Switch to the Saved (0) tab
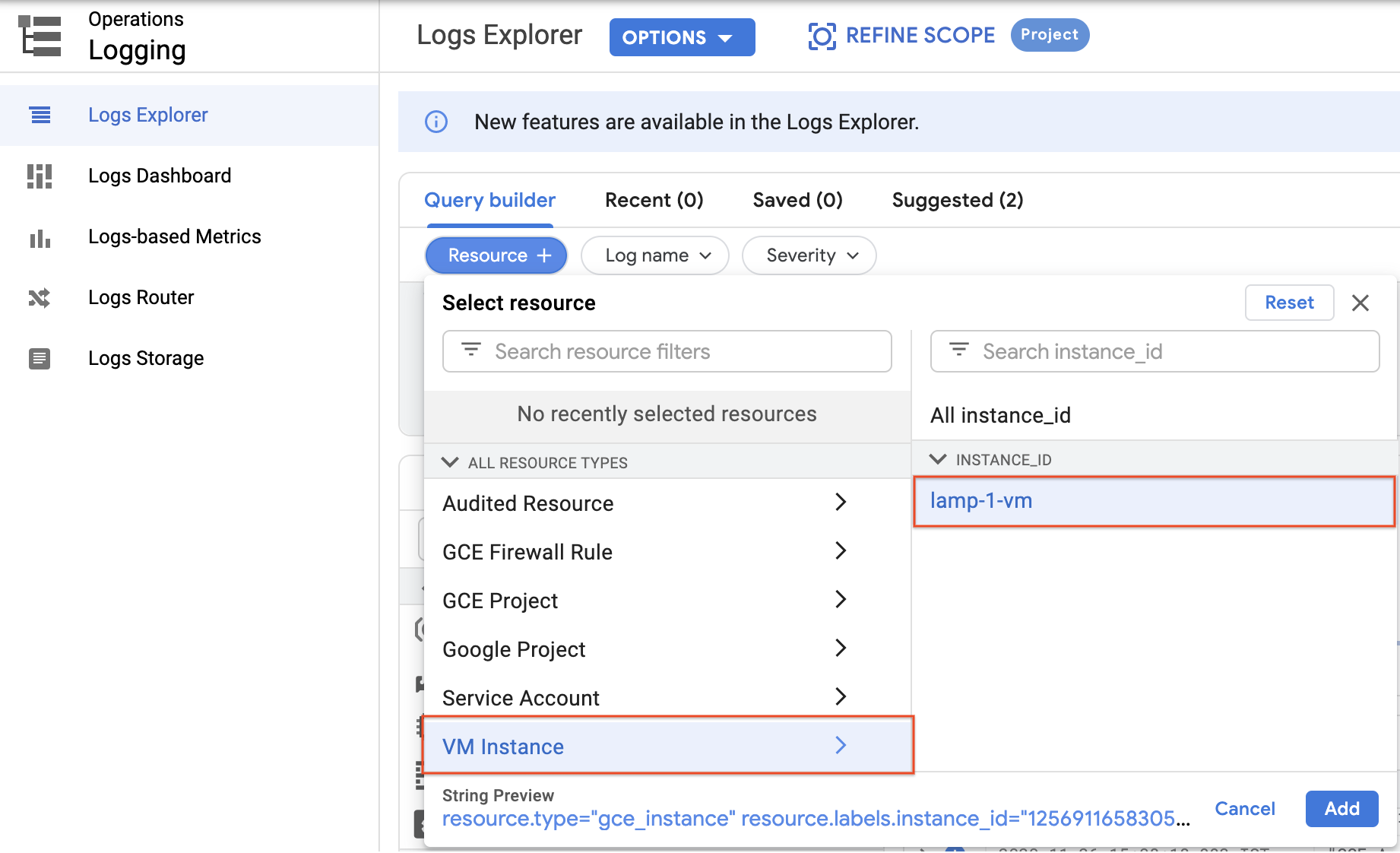 pyautogui.click(x=797, y=200)
